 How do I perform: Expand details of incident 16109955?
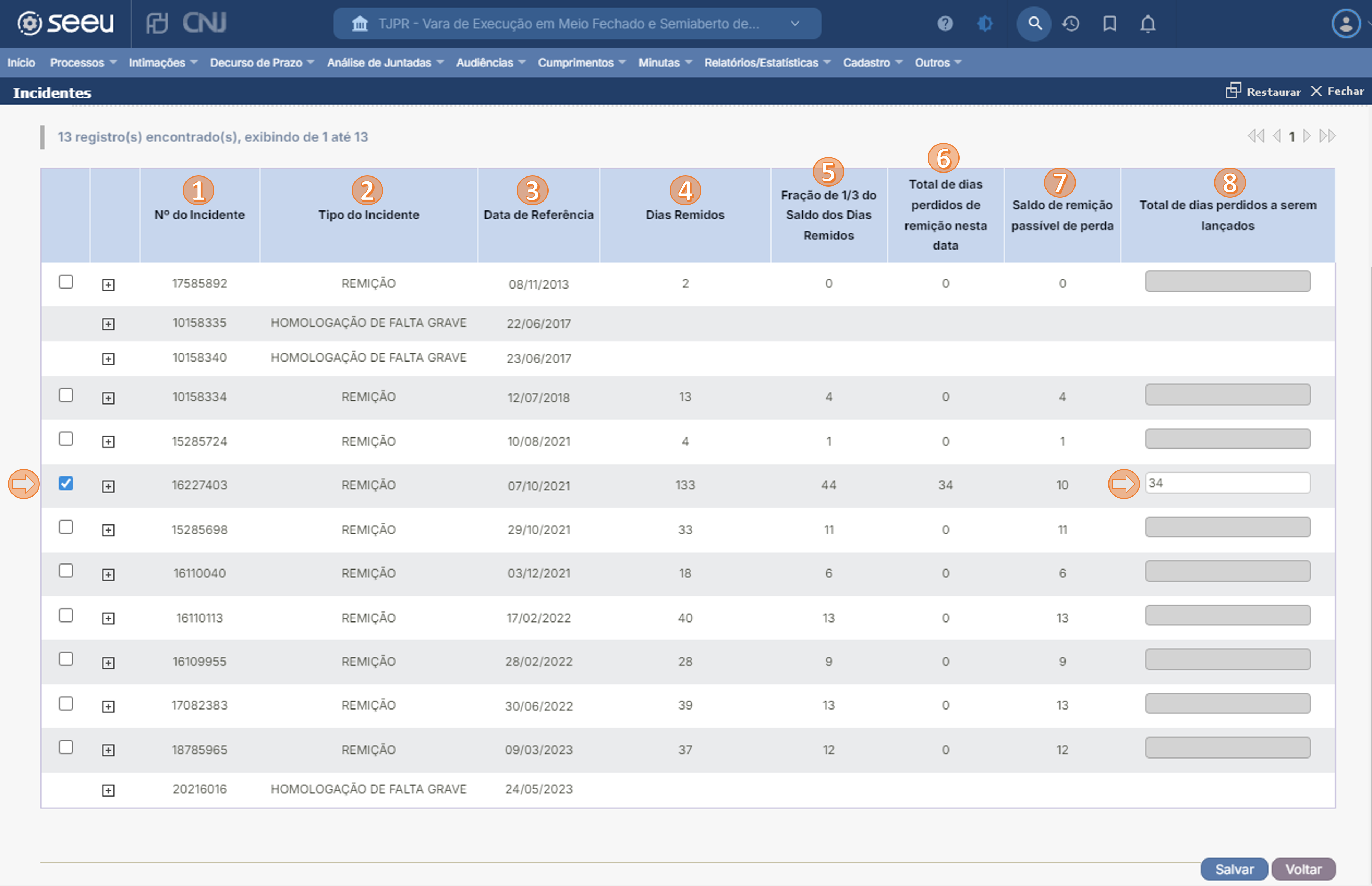(108, 663)
